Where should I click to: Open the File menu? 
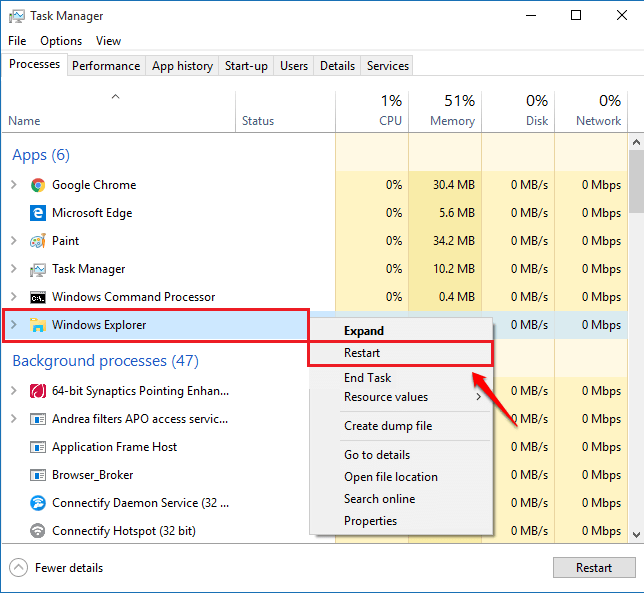17,41
